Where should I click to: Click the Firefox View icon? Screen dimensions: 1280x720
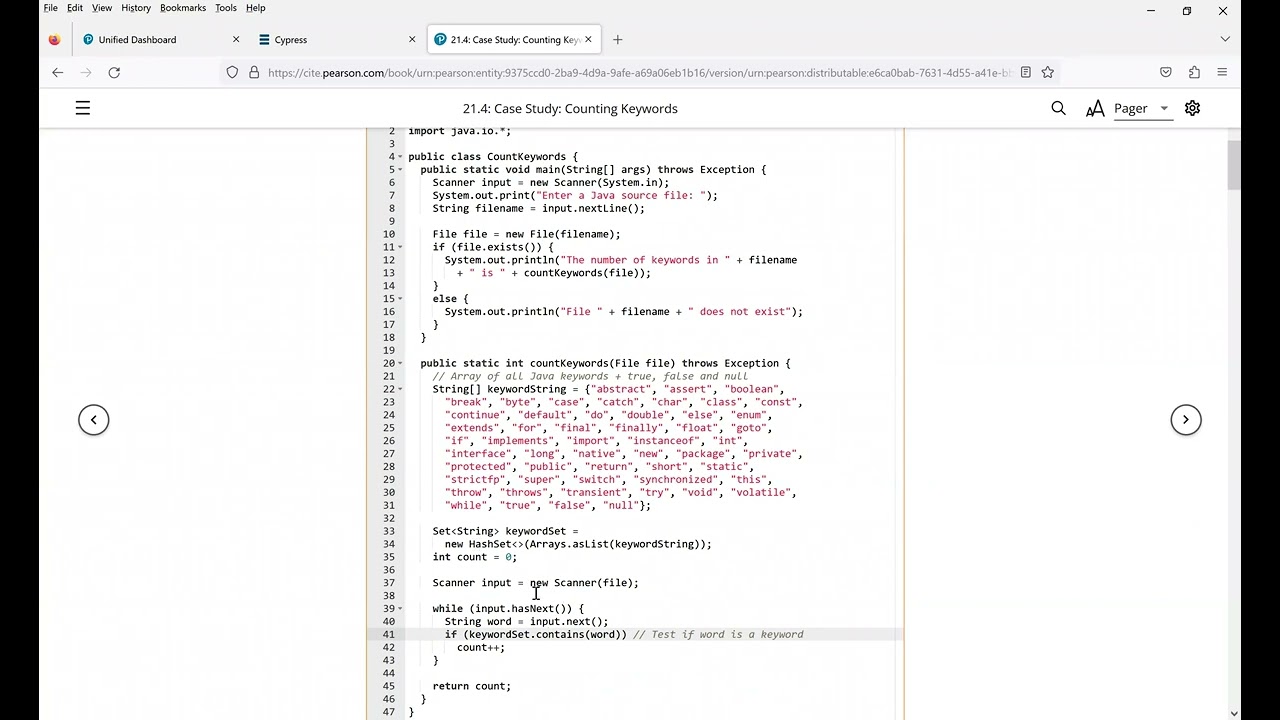(x=54, y=40)
